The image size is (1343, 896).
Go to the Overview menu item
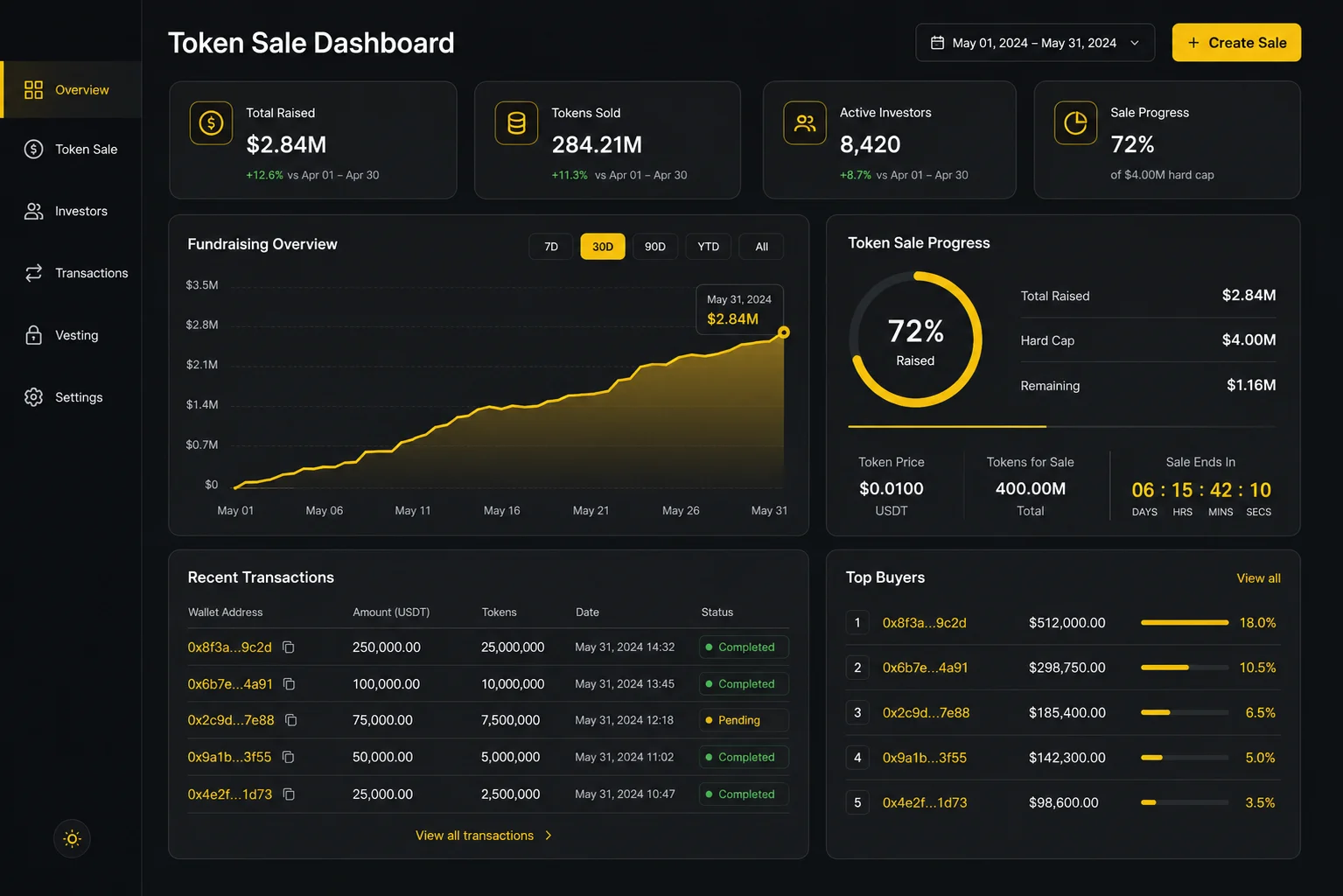pyautogui.click(x=72, y=89)
